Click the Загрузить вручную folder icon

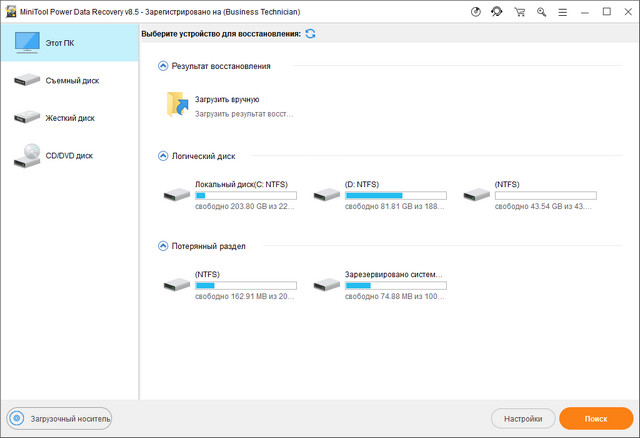[x=177, y=105]
